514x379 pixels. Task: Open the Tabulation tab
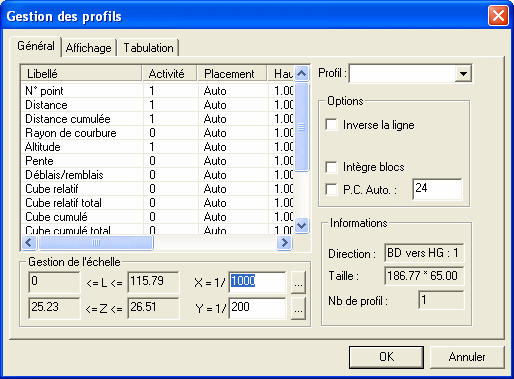[148, 48]
